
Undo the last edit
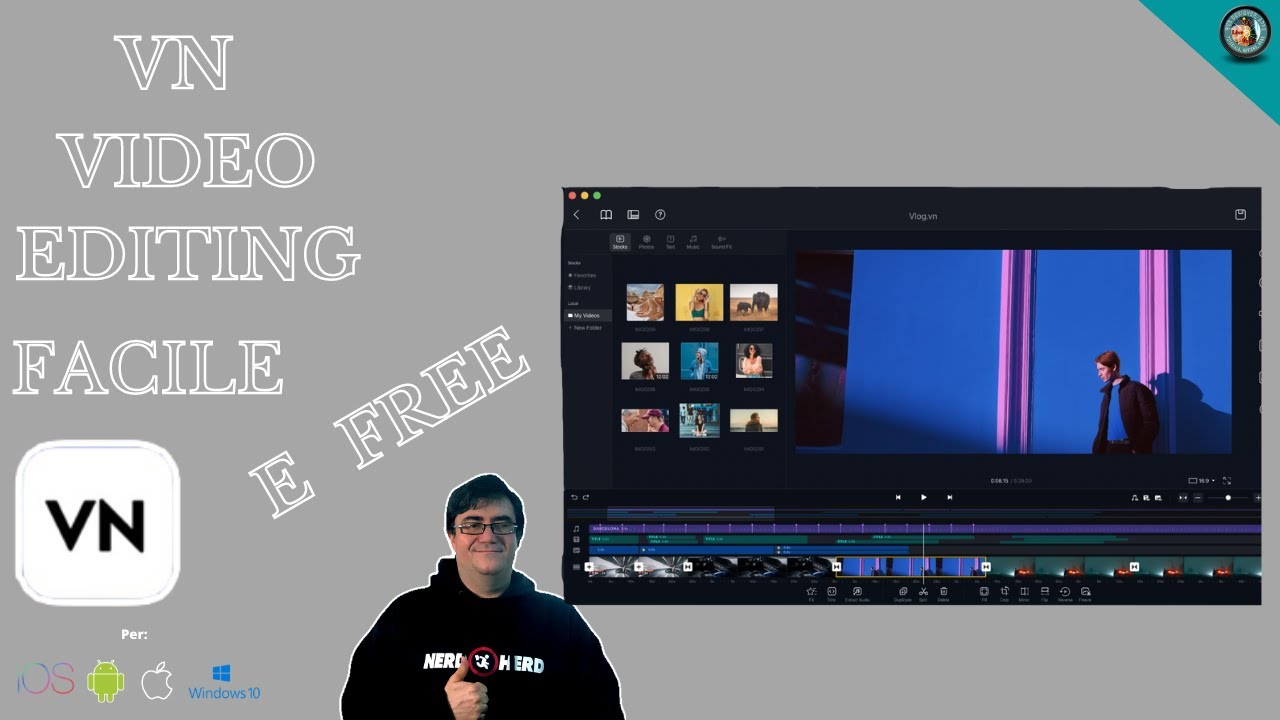tap(574, 497)
